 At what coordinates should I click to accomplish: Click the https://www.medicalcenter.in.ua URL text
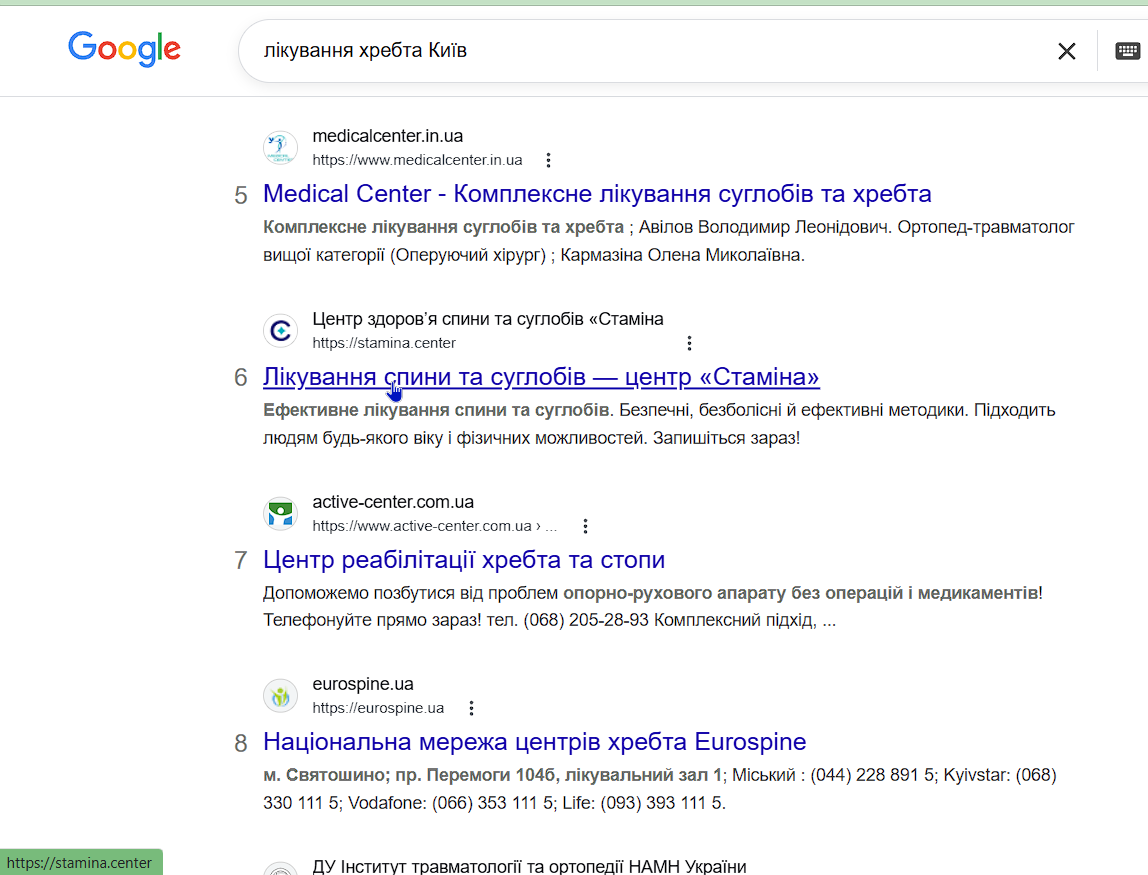point(417,160)
